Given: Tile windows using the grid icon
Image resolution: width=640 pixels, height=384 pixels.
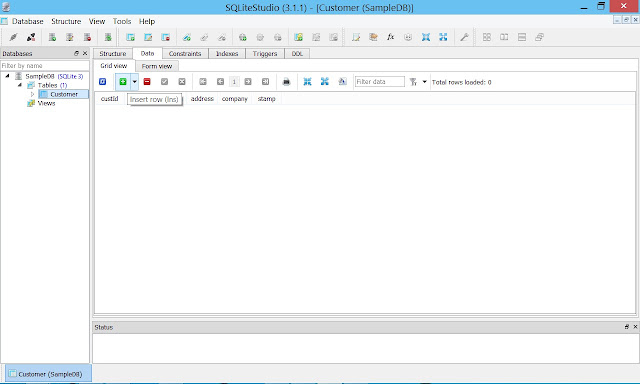Looking at the screenshot, I should [x=487, y=37].
